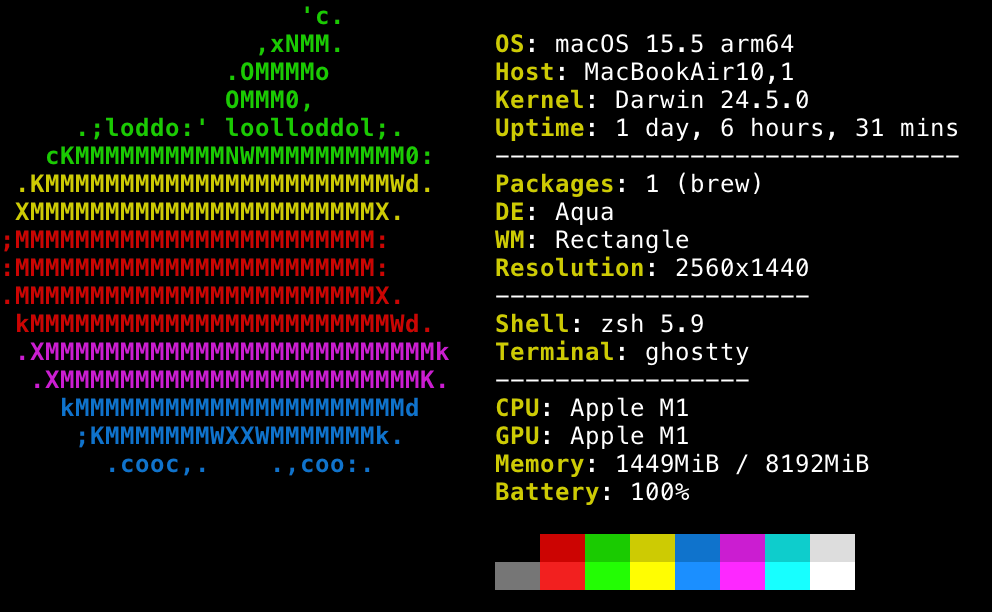Select the "1 (brew)" packages value
Image resolution: width=992 pixels, height=612 pixels.
pyautogui.click(x=704, y=184)
